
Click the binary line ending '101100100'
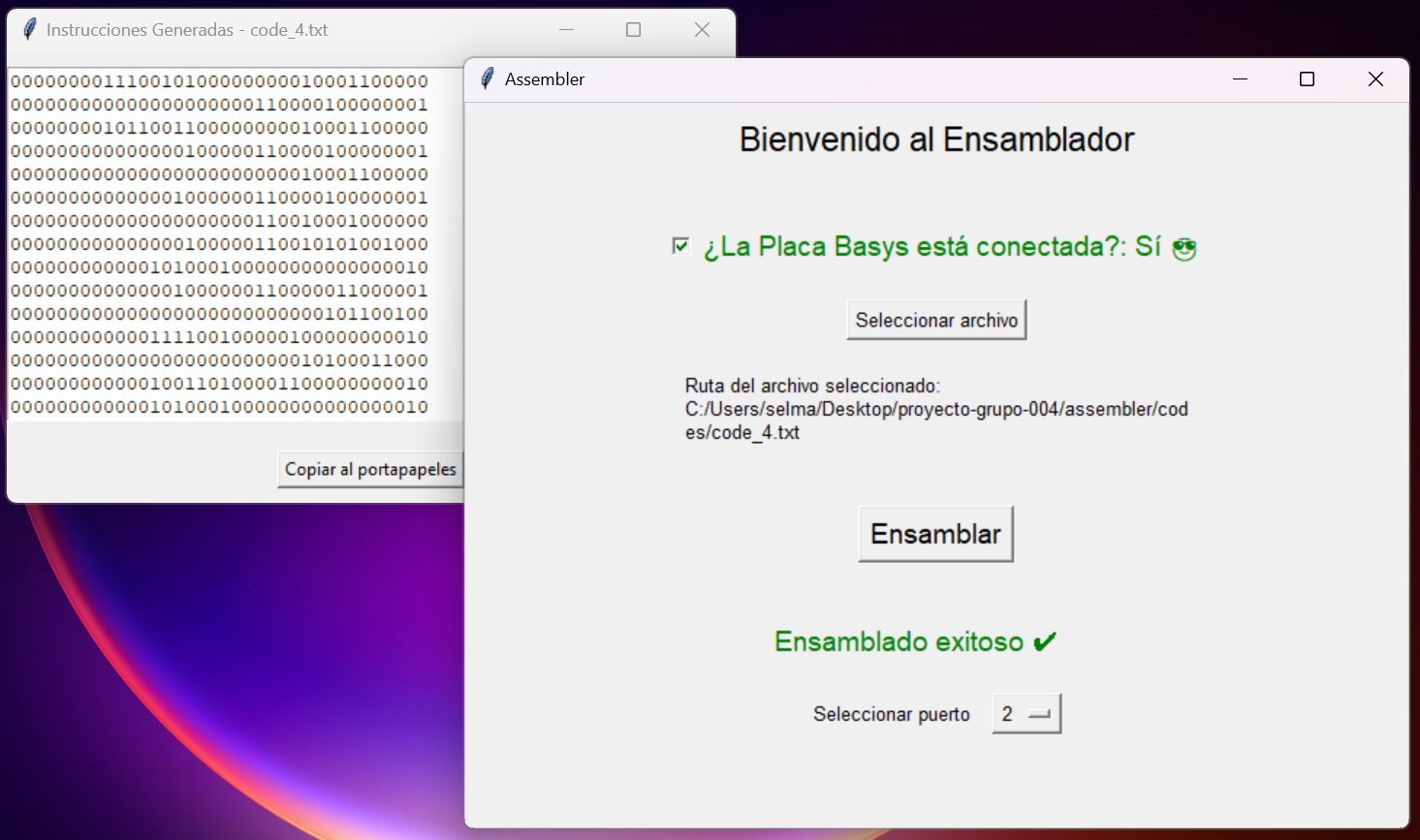tap(219, 314)
